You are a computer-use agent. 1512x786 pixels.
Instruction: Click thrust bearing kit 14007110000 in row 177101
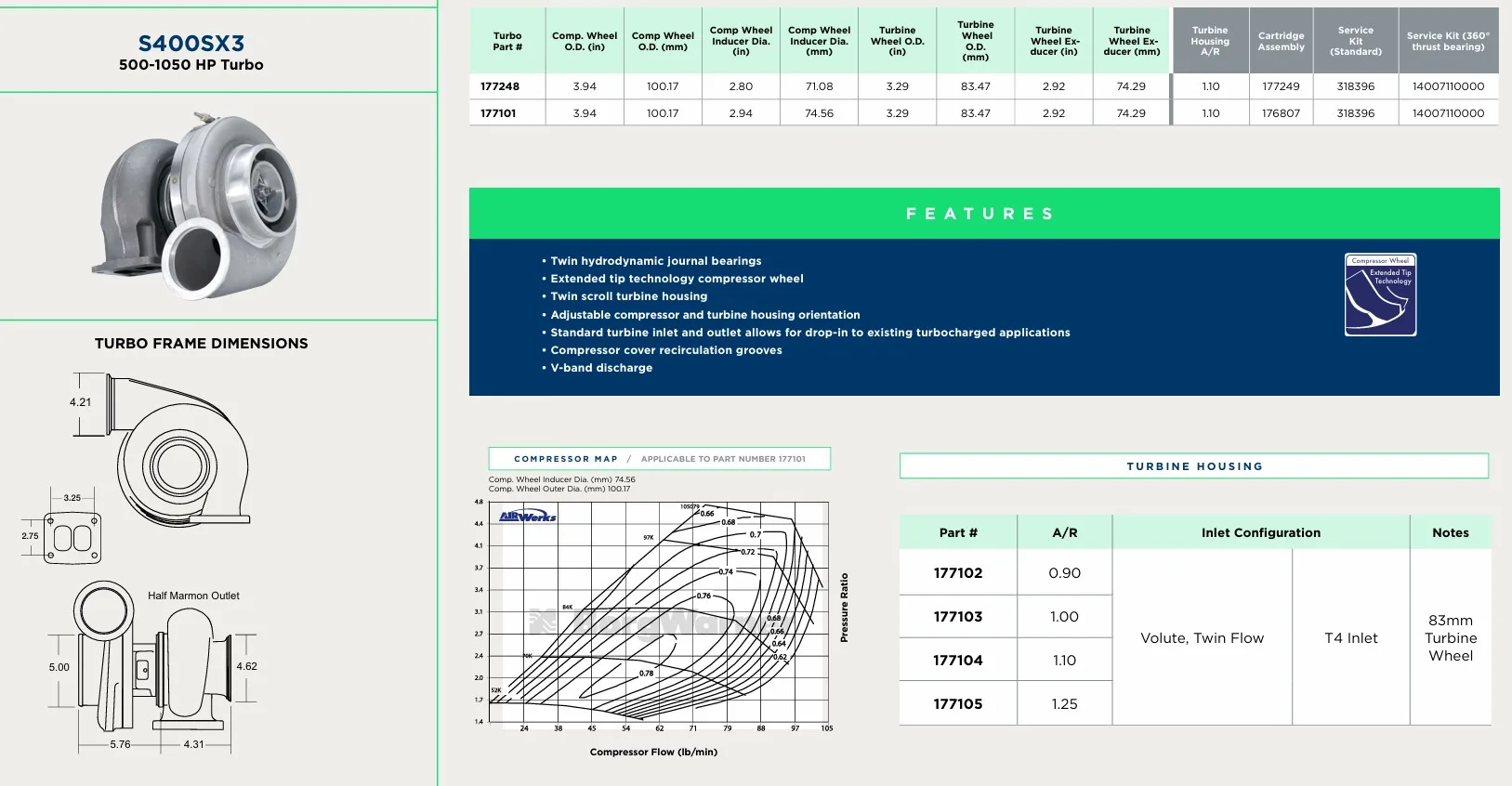(1448, 113)
